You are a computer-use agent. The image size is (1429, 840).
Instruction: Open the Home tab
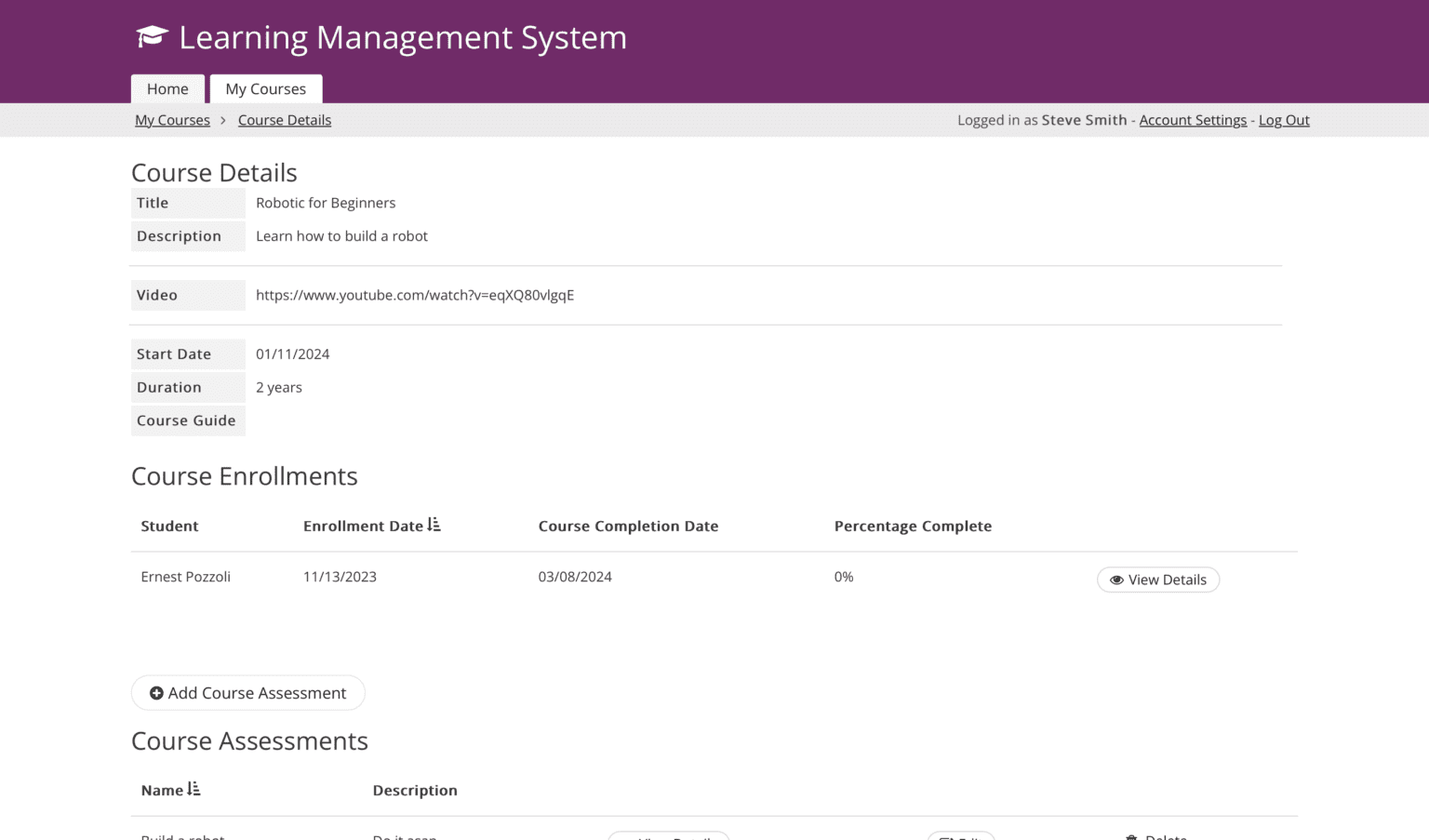(x=167, y=89)
